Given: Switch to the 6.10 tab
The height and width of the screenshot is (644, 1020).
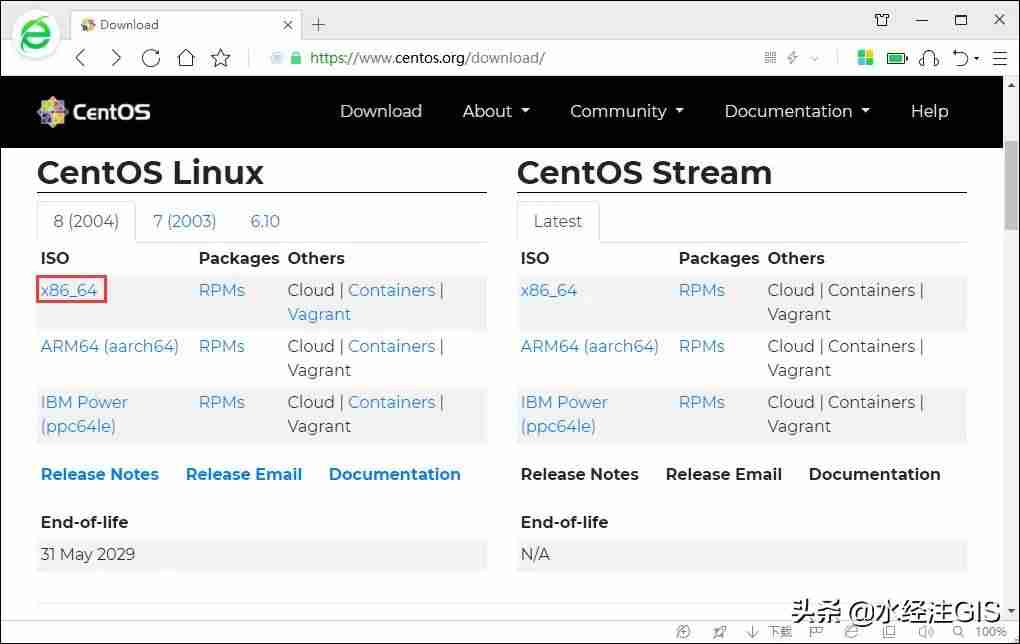Looking at the screenshot, I should pyautogui.click(x=265, y=221).
